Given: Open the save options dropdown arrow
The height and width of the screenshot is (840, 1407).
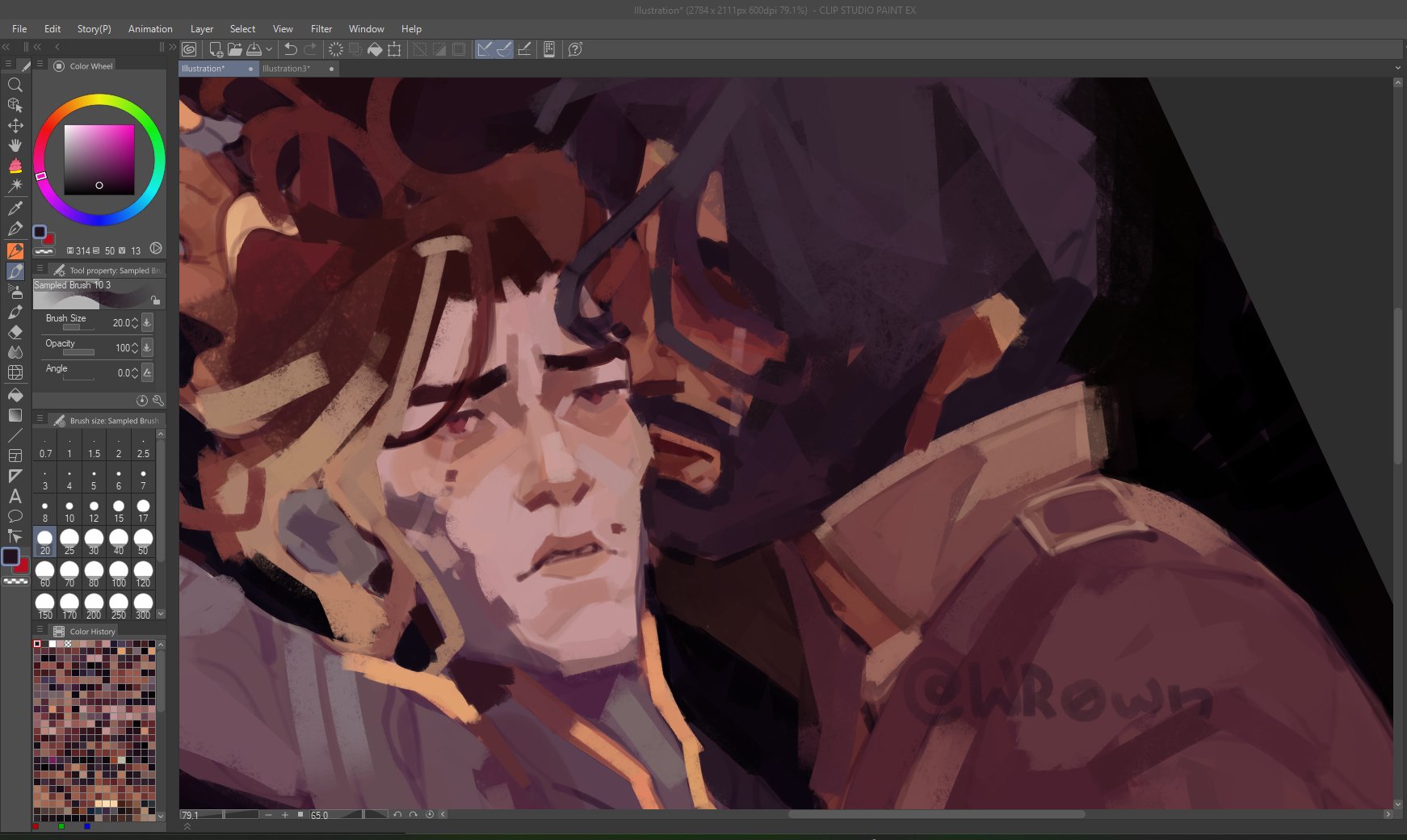Looking at the screenshot, I should coord(269,49).
